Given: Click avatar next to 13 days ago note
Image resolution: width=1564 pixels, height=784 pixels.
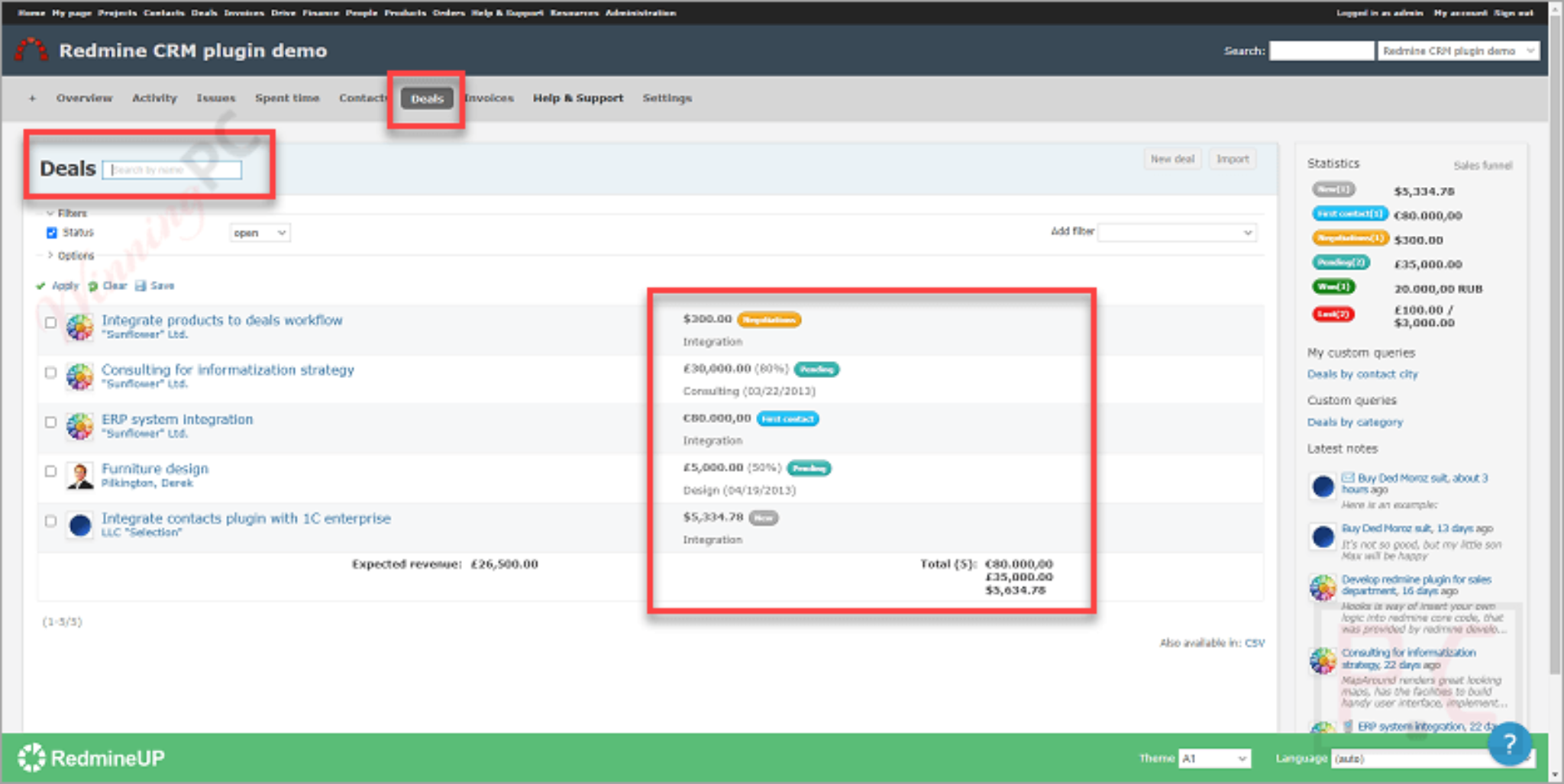Looking at the screenshot, I should [x=1323, y=536].
